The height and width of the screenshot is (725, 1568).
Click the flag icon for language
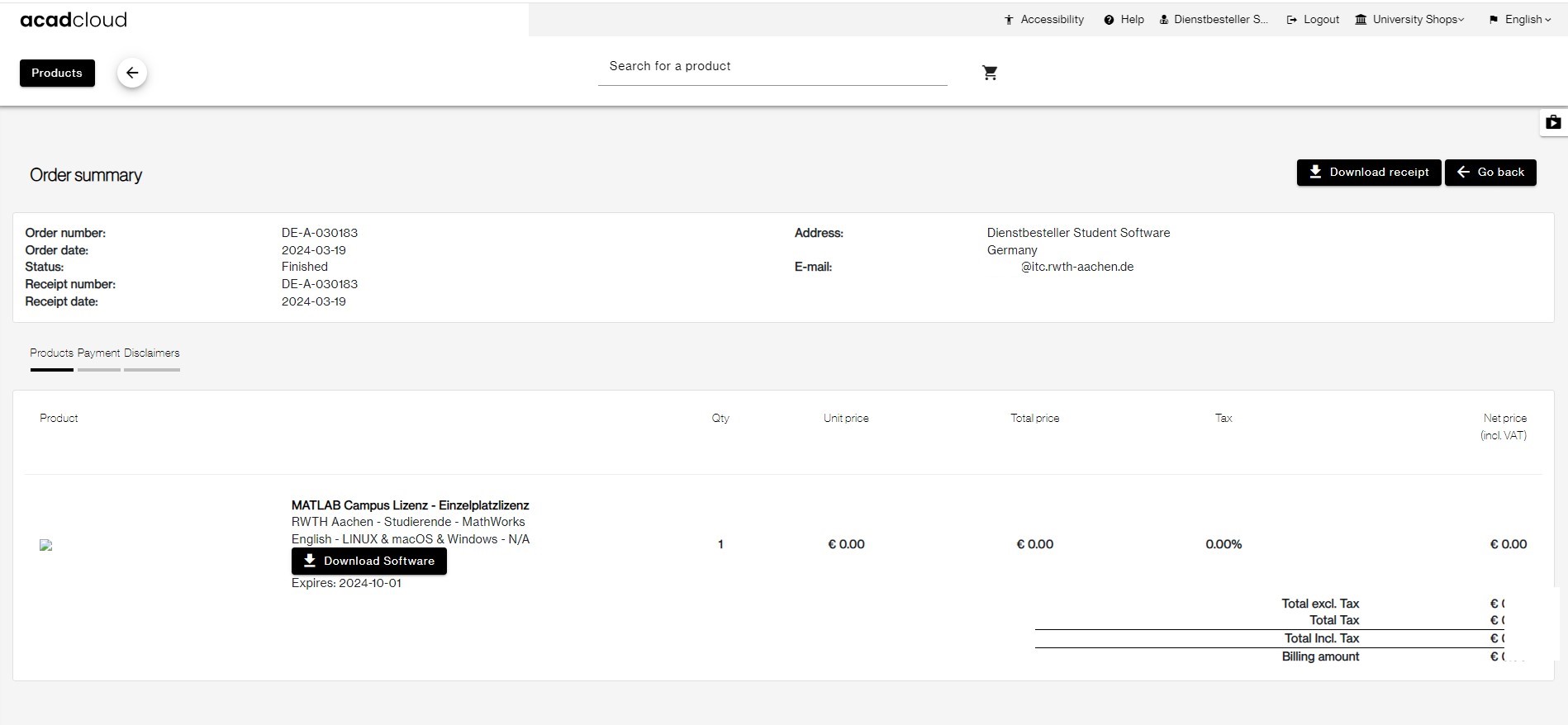pos(1494,20)
